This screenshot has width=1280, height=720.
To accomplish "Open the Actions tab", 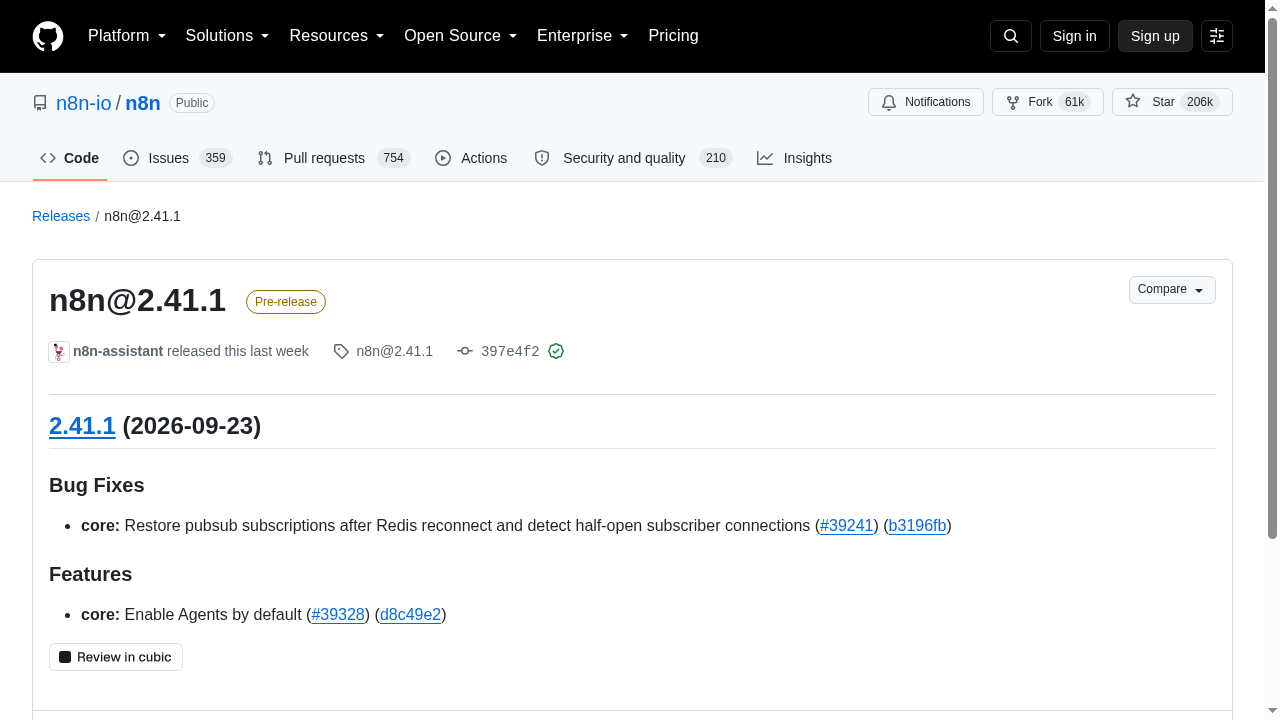I will (471, 158).
